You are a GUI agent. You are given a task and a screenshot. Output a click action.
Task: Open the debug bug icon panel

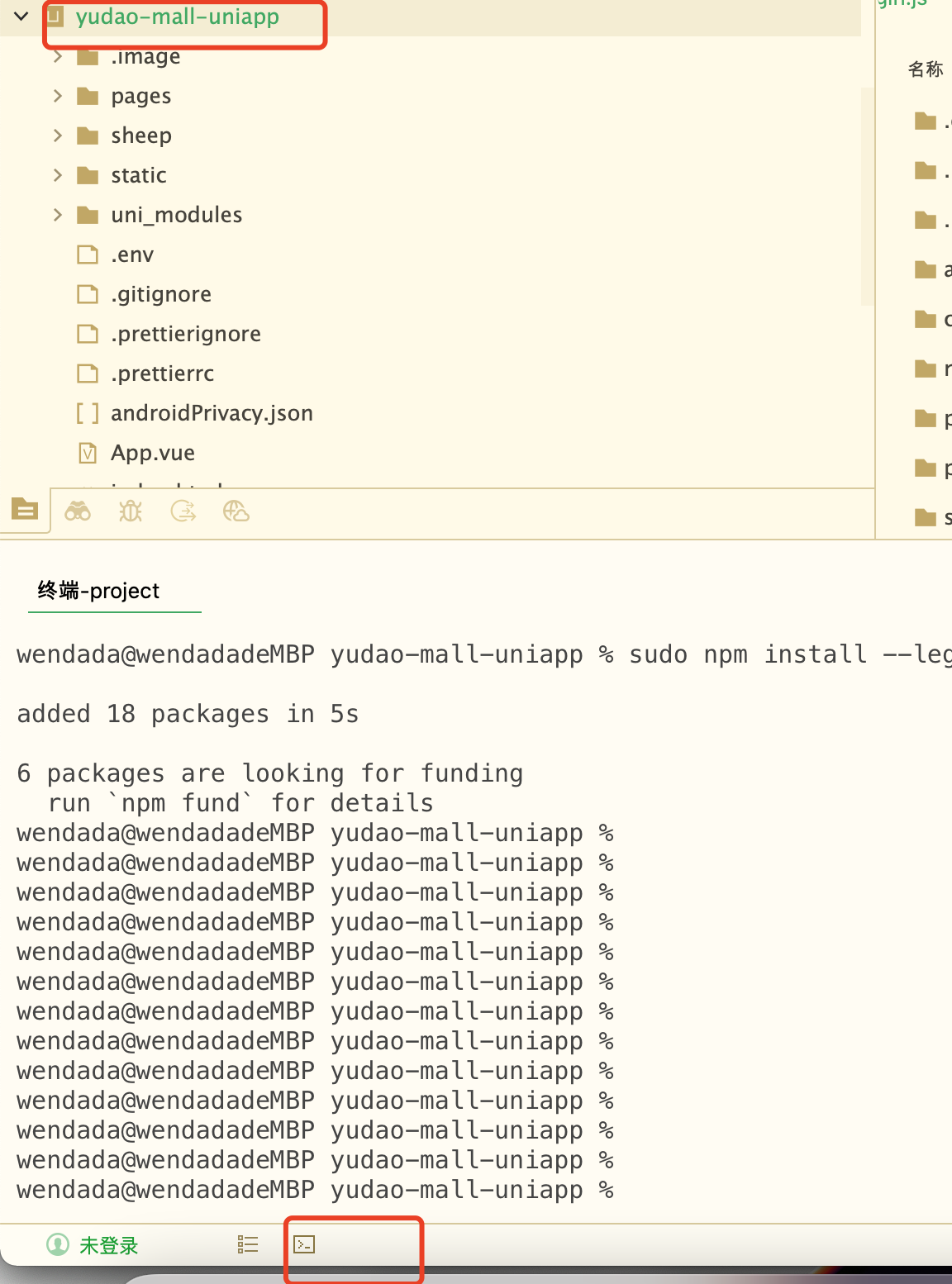tap(131, 511)
